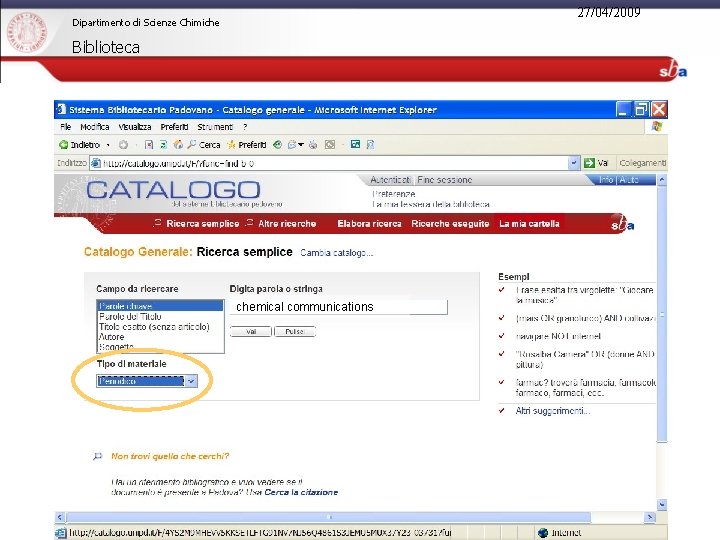Click the magnifier icon beside Non trovi

click(97, 456)
